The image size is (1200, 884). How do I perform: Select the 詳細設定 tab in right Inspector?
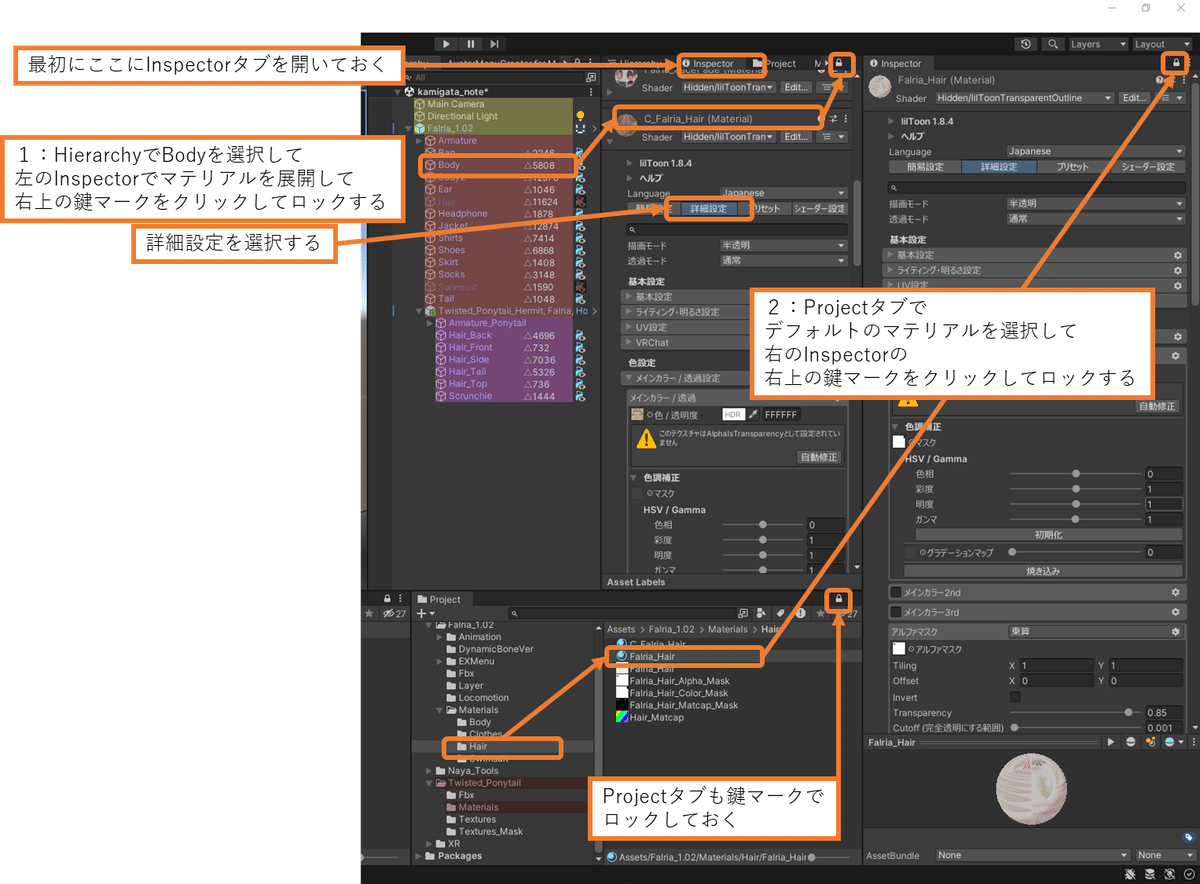(x=998, y=167)
